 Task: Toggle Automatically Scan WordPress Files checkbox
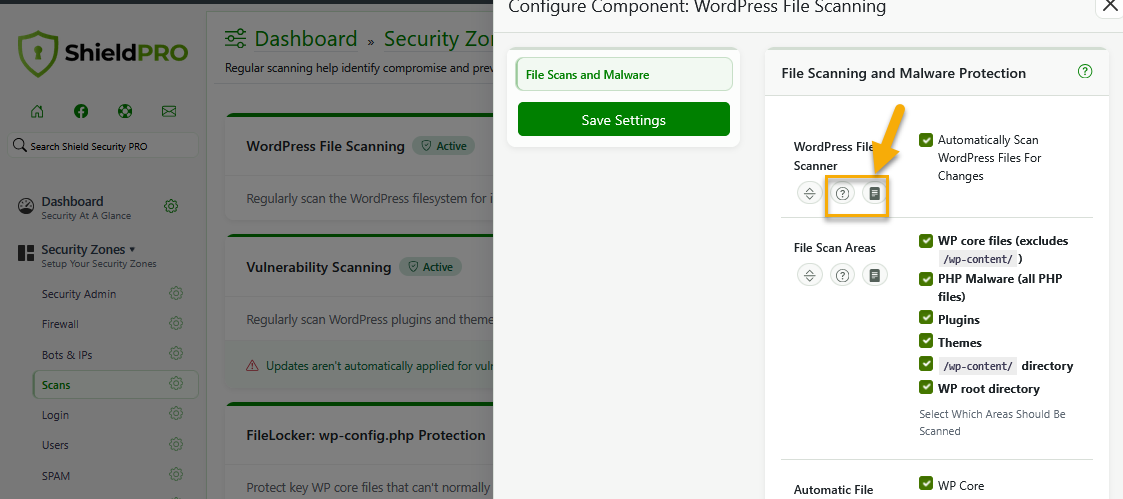pyautogui.click(x=926, y=140)
